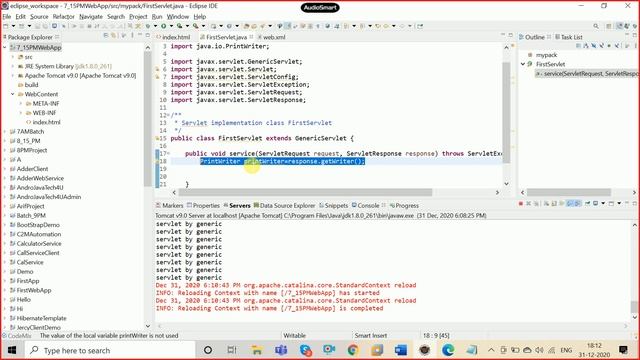This screenshot has height=360, width=640.
Task: Open the Snippets view tab
Action: tap(333, 206)
